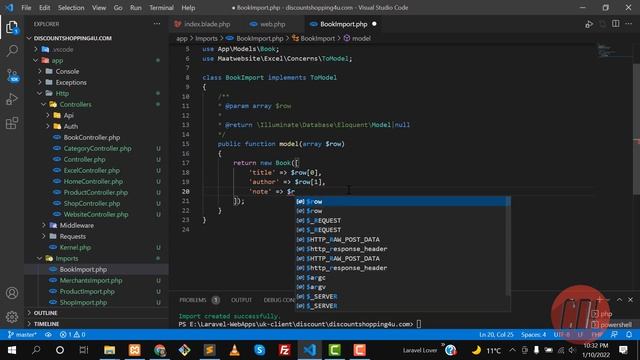The width and height of the screenshot is (640, 360).
Task: Open the Extensions view
Action: [12, 122]
